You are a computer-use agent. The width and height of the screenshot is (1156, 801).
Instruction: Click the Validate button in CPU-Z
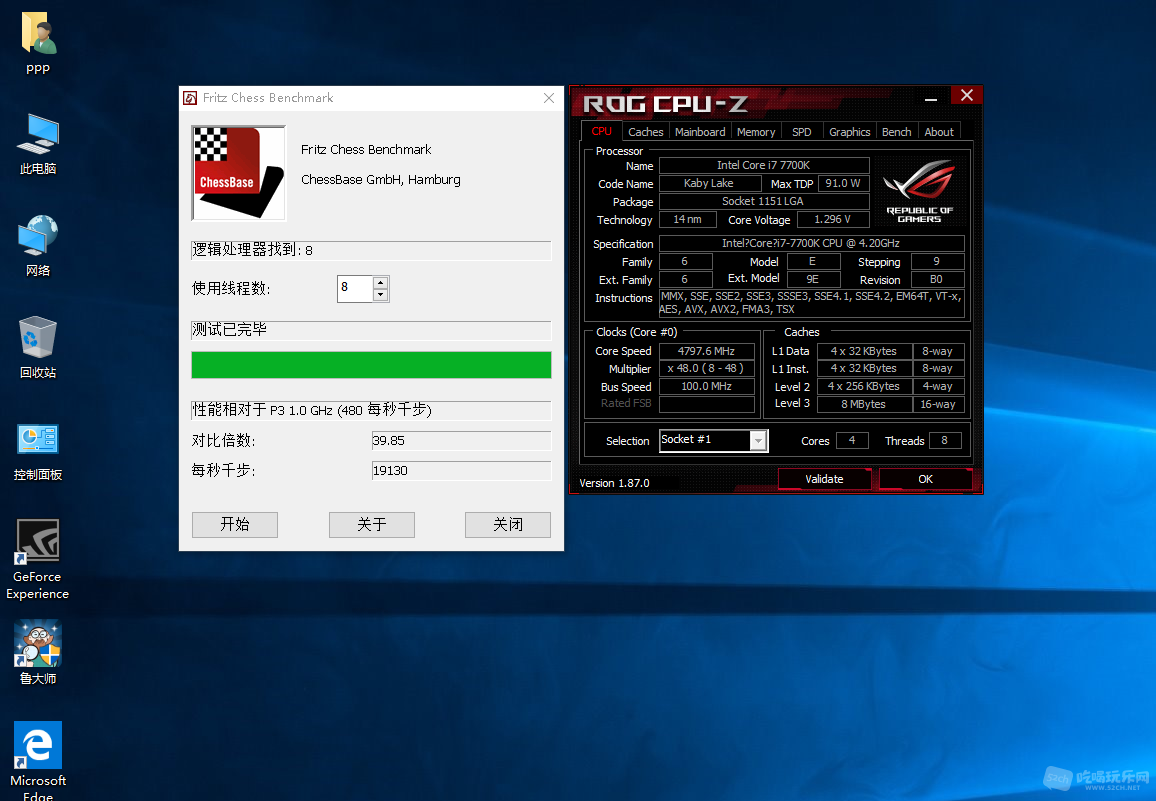click(x=824, y=479)
